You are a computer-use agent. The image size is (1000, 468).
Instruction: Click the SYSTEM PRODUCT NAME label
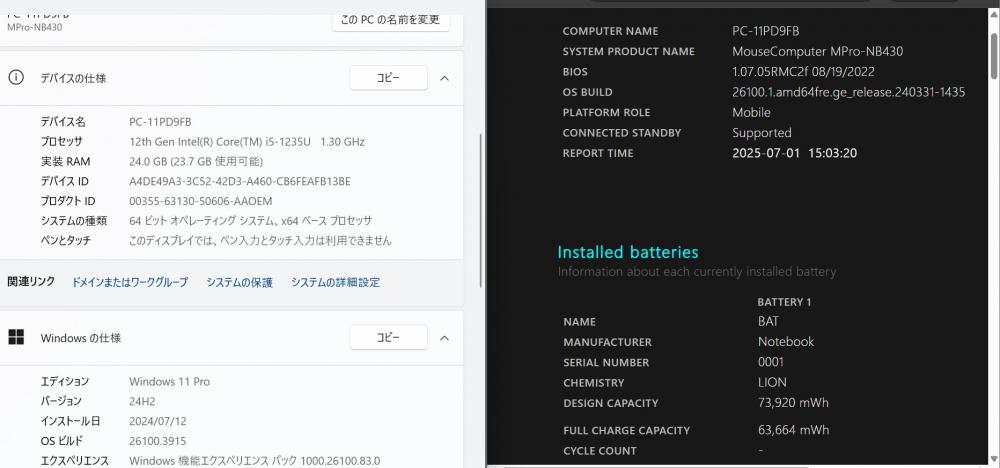628,51
